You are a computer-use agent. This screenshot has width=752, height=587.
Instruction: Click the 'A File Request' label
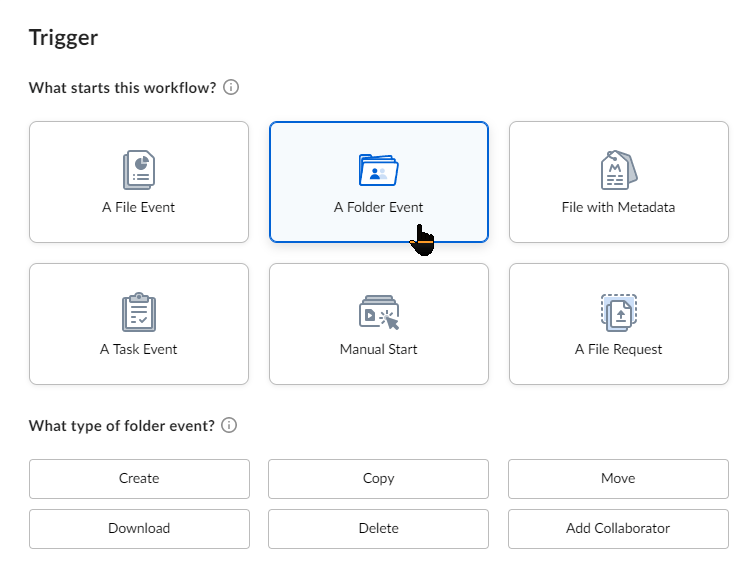point(618,349)
